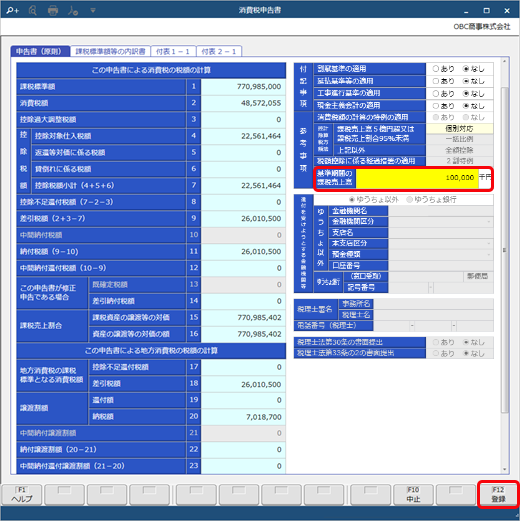520x521 pixels.
Task: Click form scrollbar down arrow
Action: coord(504,469)
